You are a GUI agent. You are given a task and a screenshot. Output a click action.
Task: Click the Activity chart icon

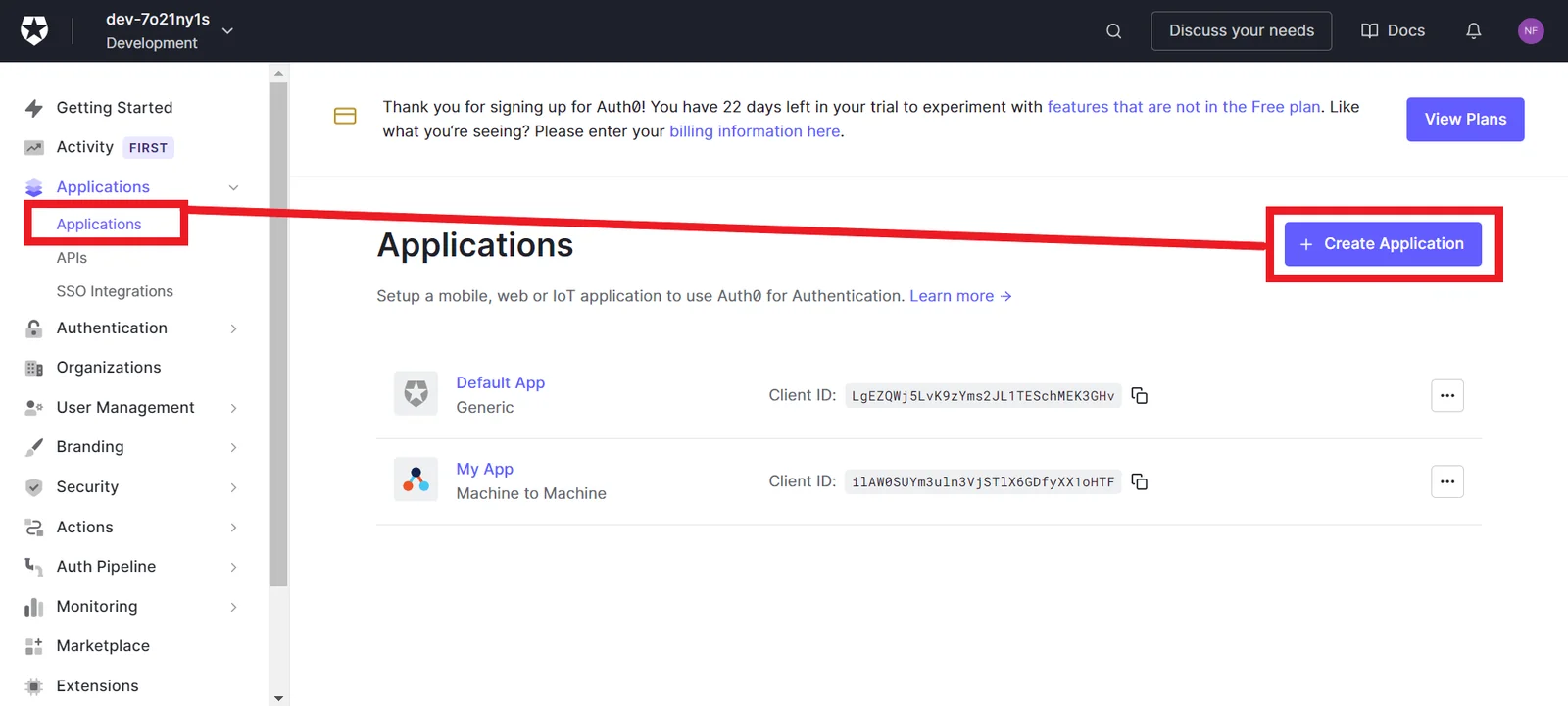34,148
